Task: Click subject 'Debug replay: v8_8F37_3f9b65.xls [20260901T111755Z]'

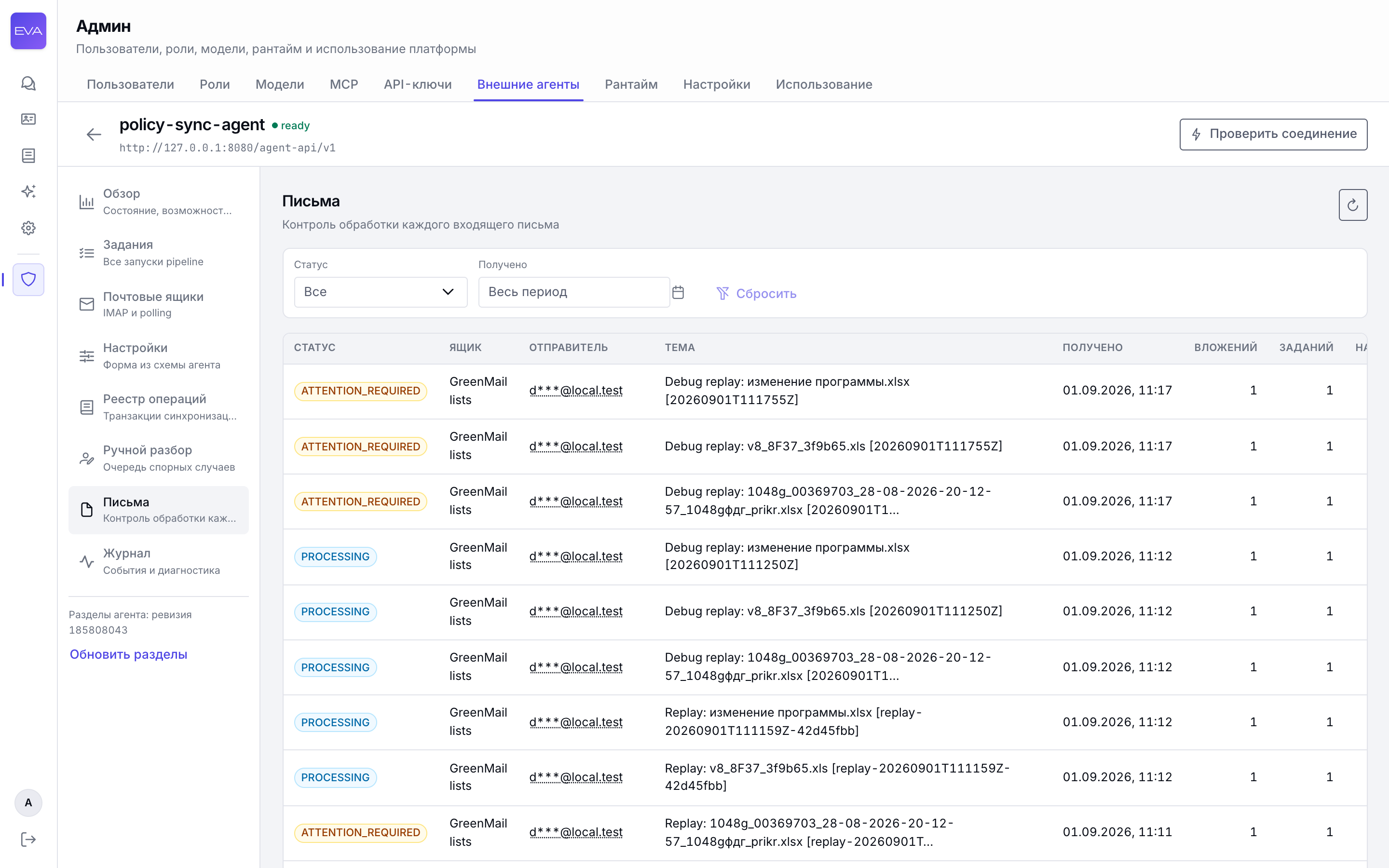Action: (x=833, y=446)
